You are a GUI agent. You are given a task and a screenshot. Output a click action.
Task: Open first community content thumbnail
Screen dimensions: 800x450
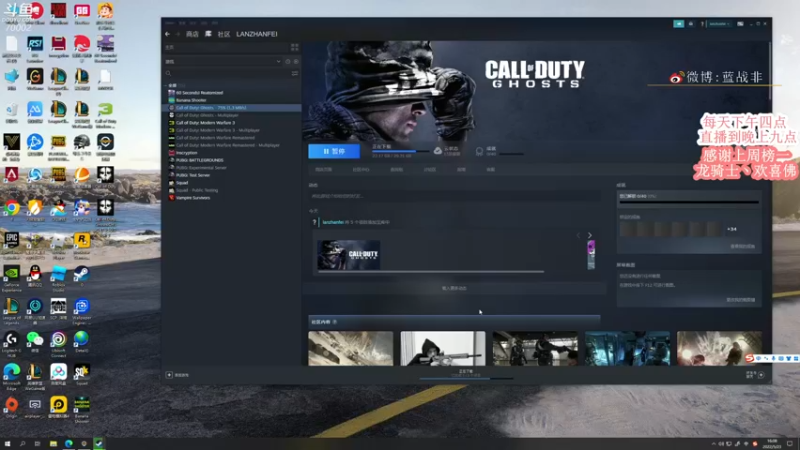(351, 348)
